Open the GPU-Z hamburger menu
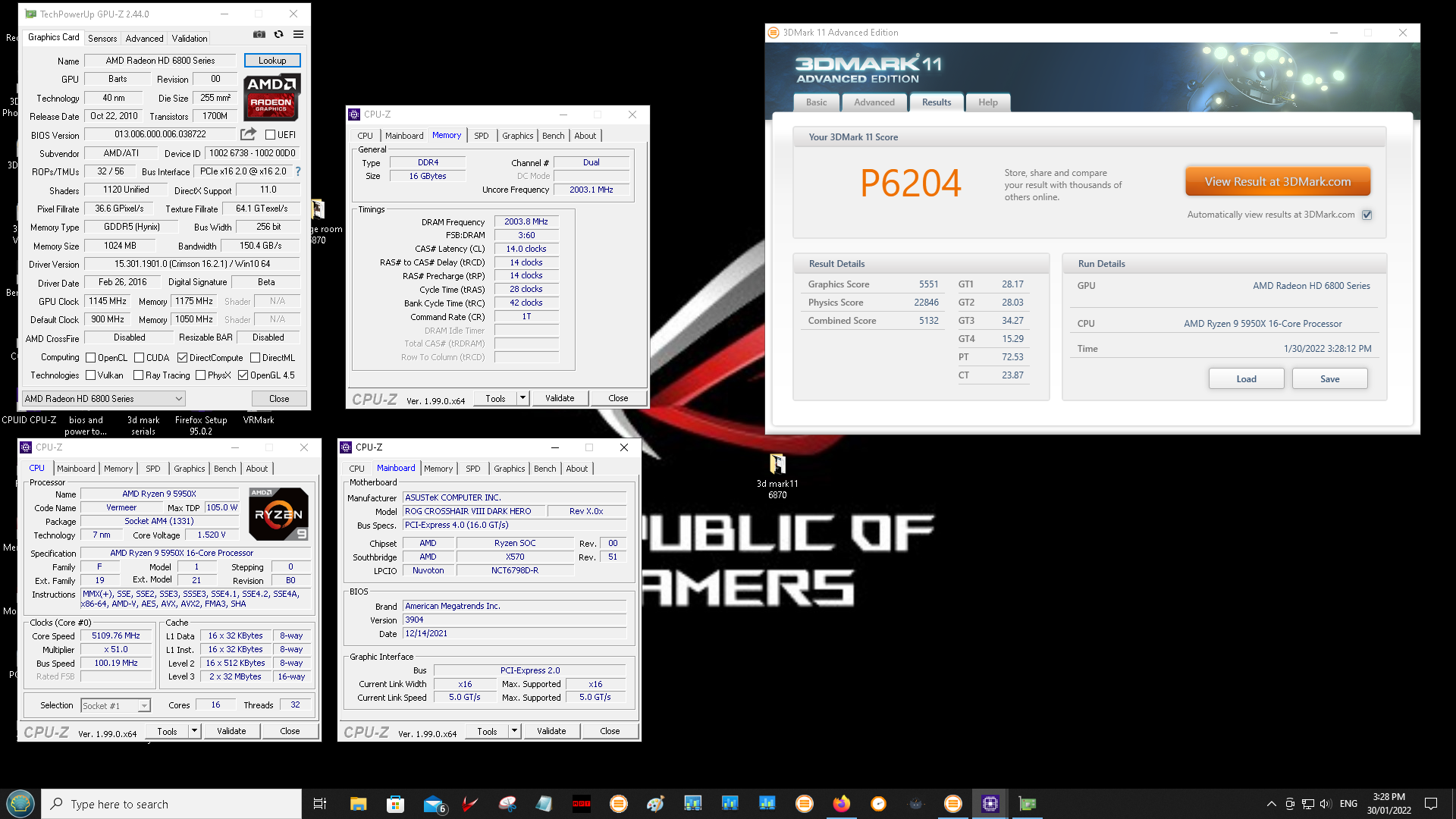 click(299, 35)
